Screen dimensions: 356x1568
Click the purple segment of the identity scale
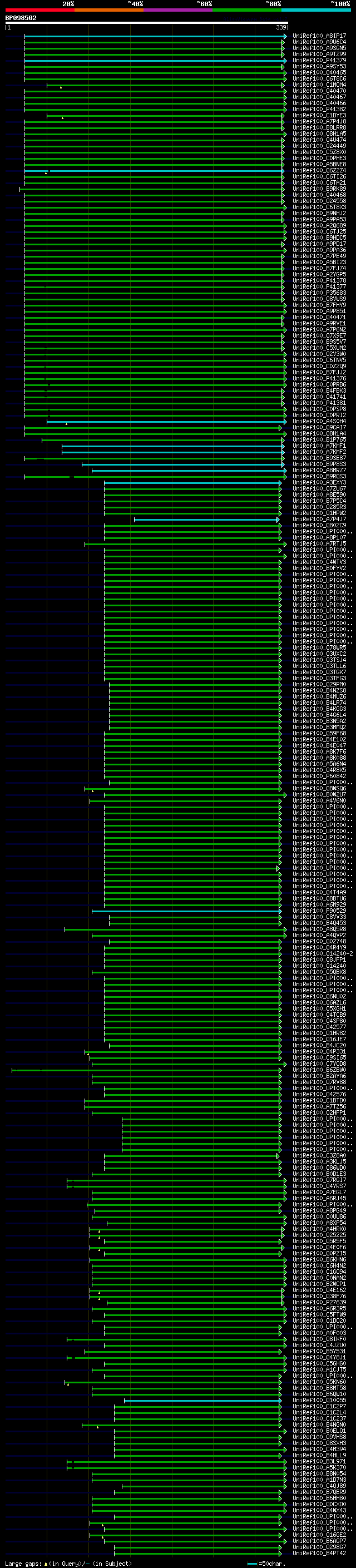point(179,10)
